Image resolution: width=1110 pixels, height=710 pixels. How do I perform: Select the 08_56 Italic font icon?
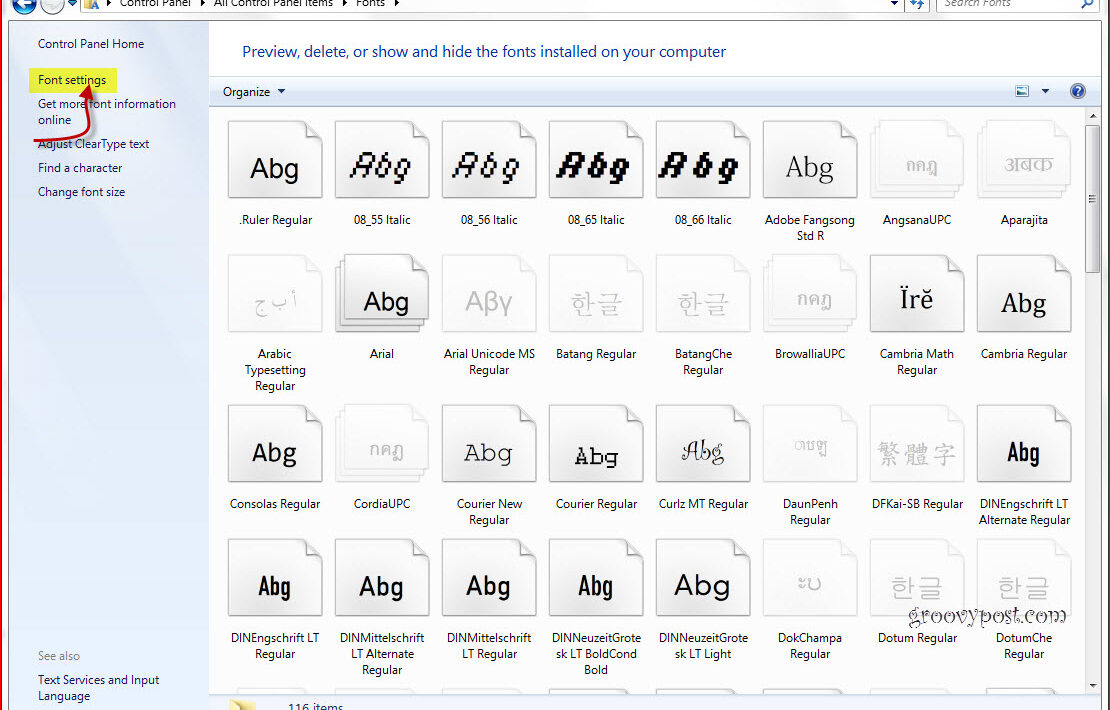click(488, 159)
